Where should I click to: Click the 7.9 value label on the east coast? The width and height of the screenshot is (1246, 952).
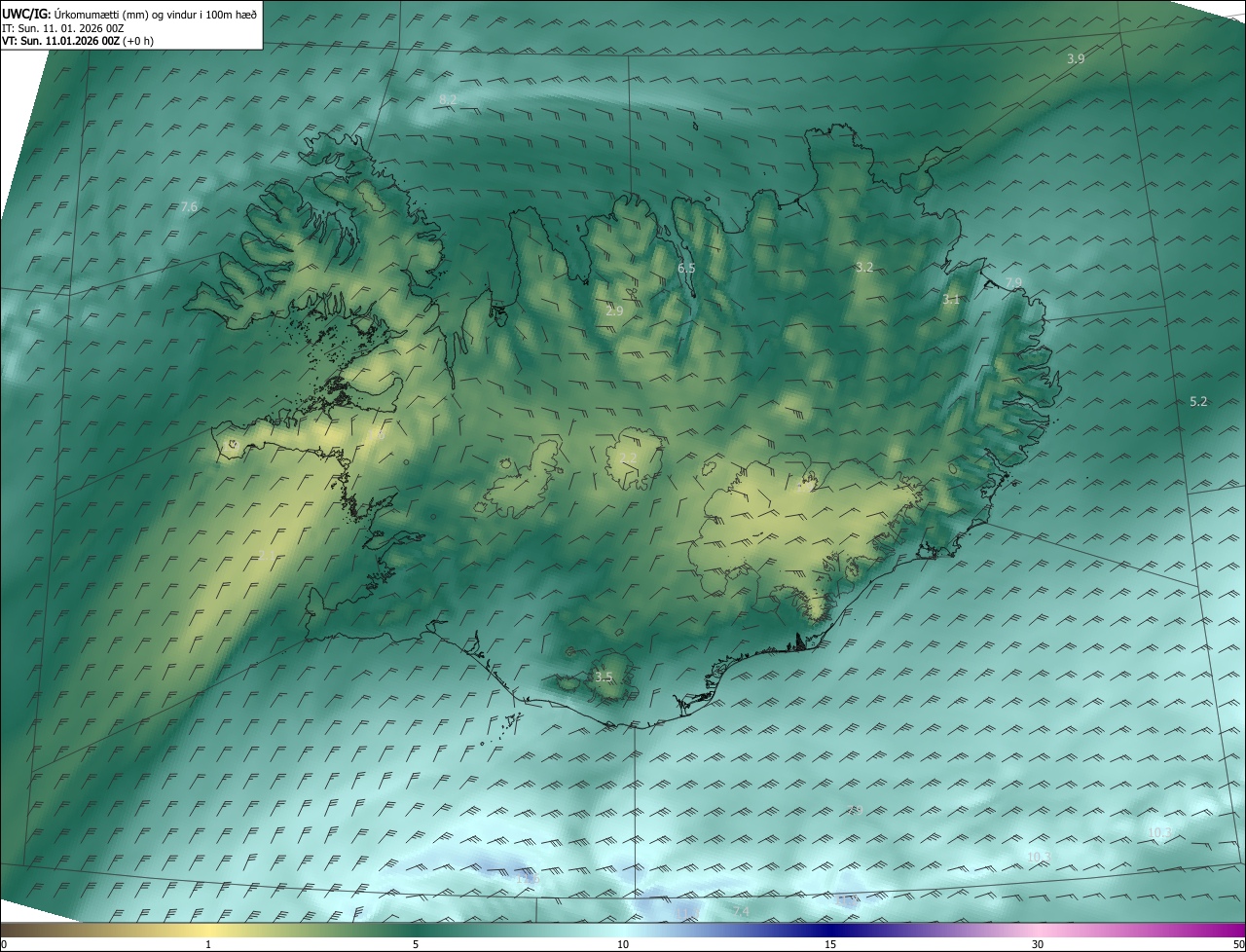1013,283
